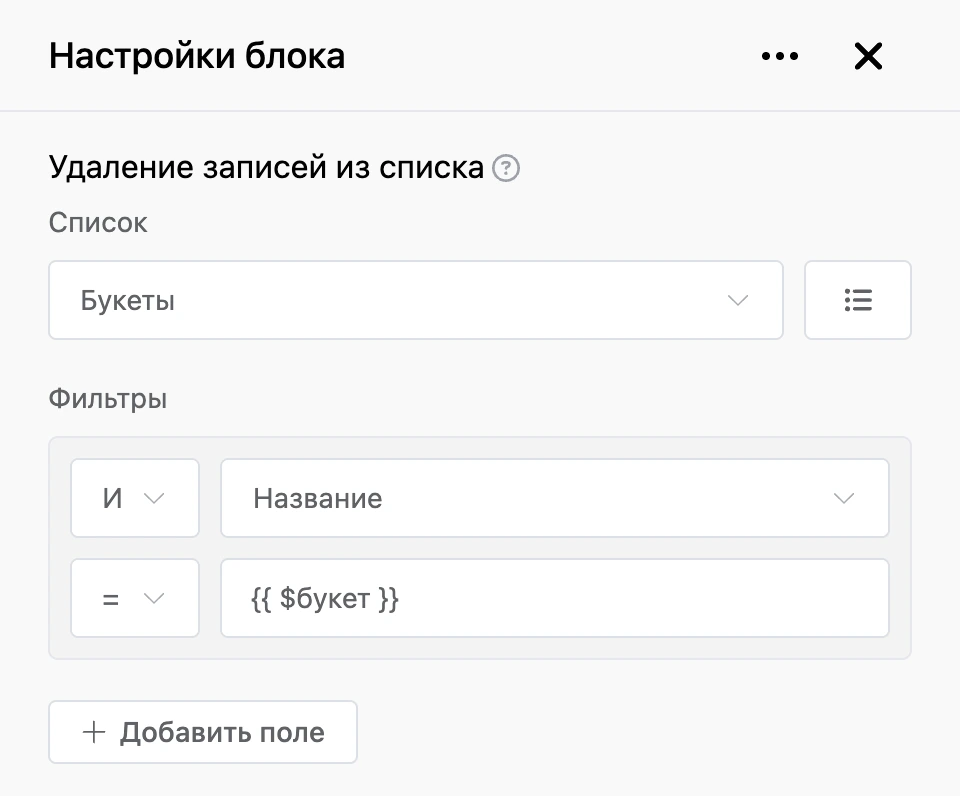Click the {{ $букет }} value field

tap(555, 598)
